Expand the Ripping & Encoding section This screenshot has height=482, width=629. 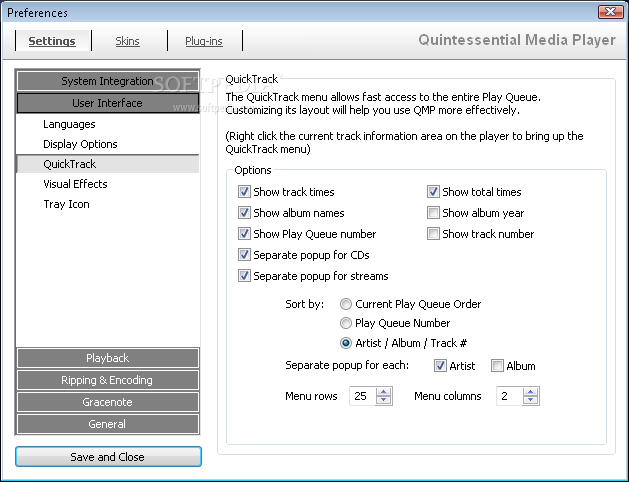point(108,380)
